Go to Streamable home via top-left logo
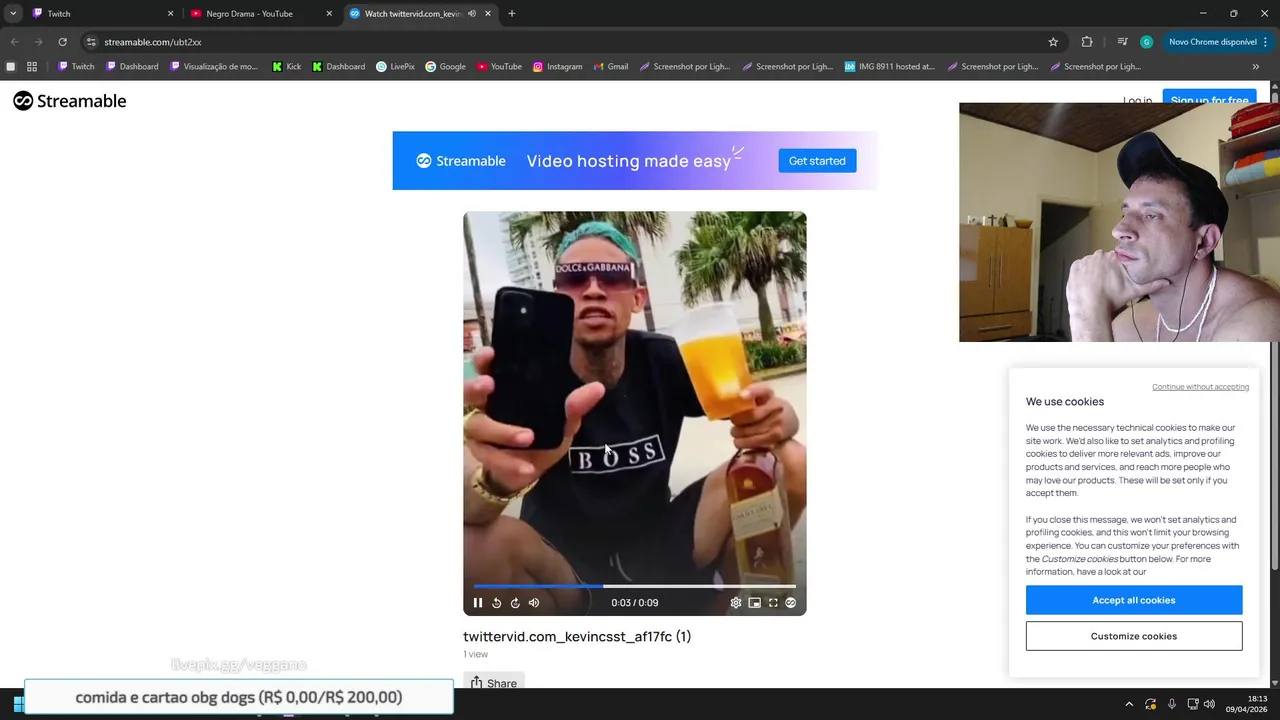1280x720 pixels. 70,101
